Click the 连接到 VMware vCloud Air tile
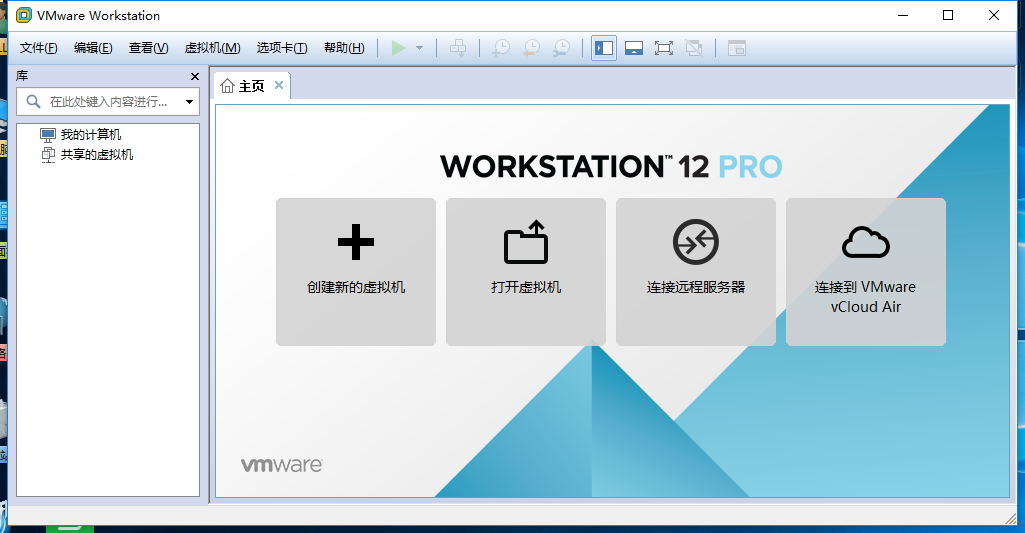 pyautogui.click(x=865, y=272)
